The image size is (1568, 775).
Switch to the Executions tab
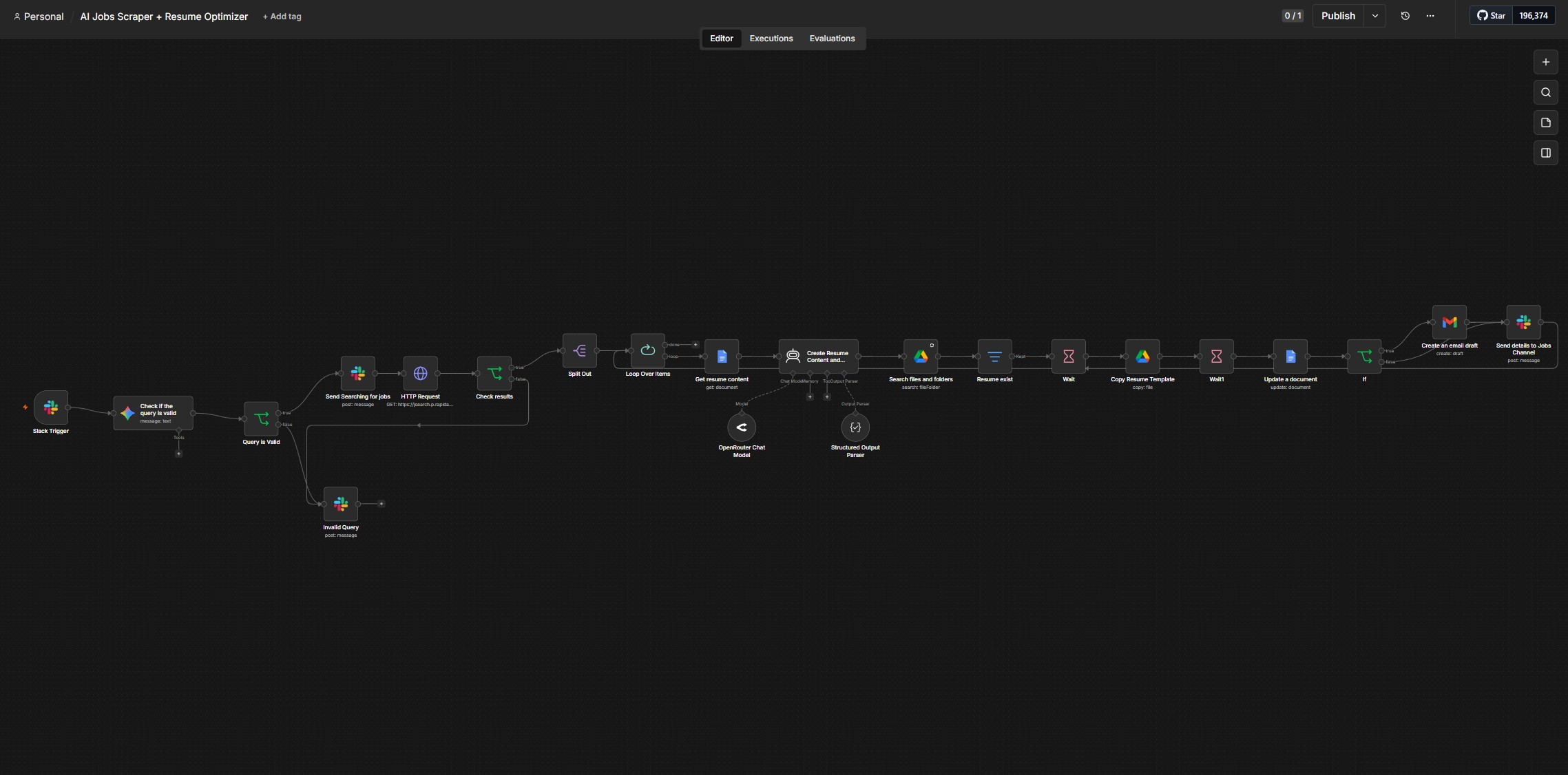[x=771, y=39]
